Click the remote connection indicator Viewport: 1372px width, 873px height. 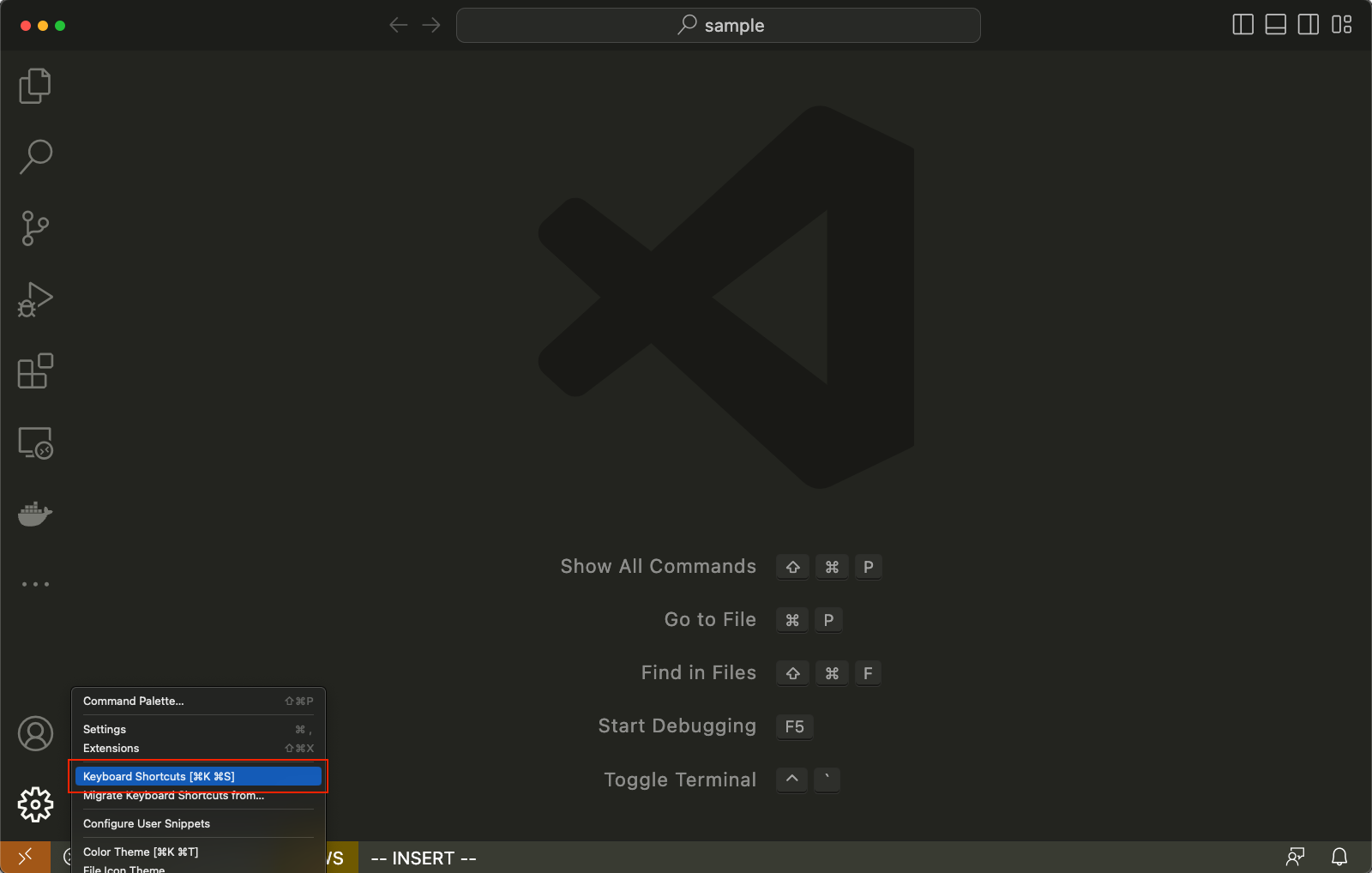pyautogui.click(x=24, y=857)
